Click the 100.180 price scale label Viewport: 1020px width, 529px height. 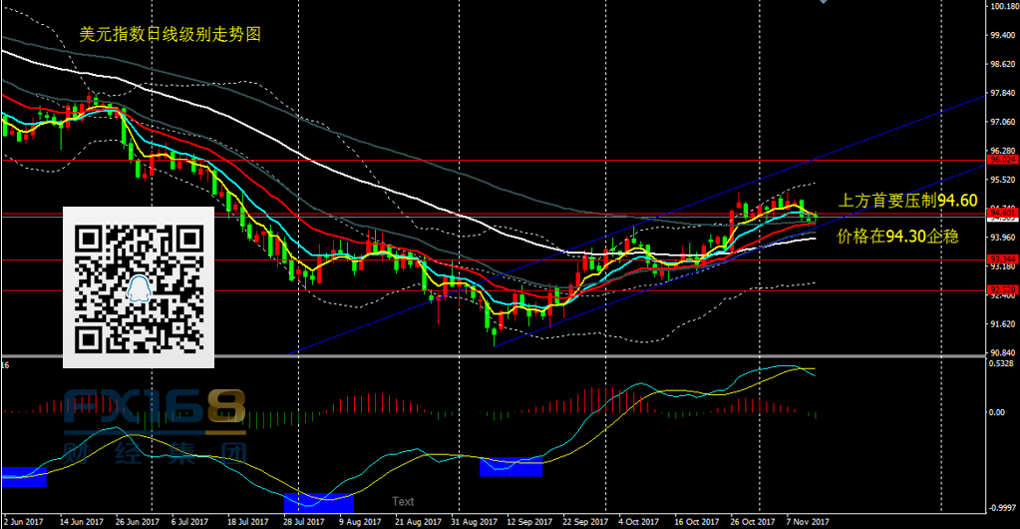[1002, 7]
